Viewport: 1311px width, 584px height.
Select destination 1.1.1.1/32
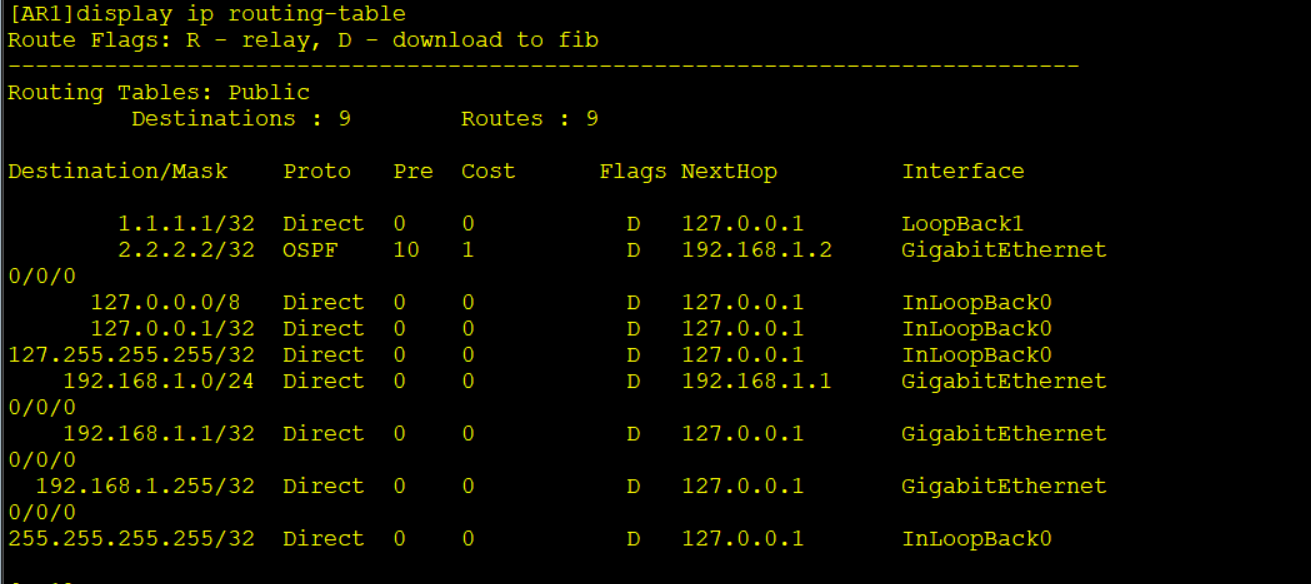click(186, 223)
